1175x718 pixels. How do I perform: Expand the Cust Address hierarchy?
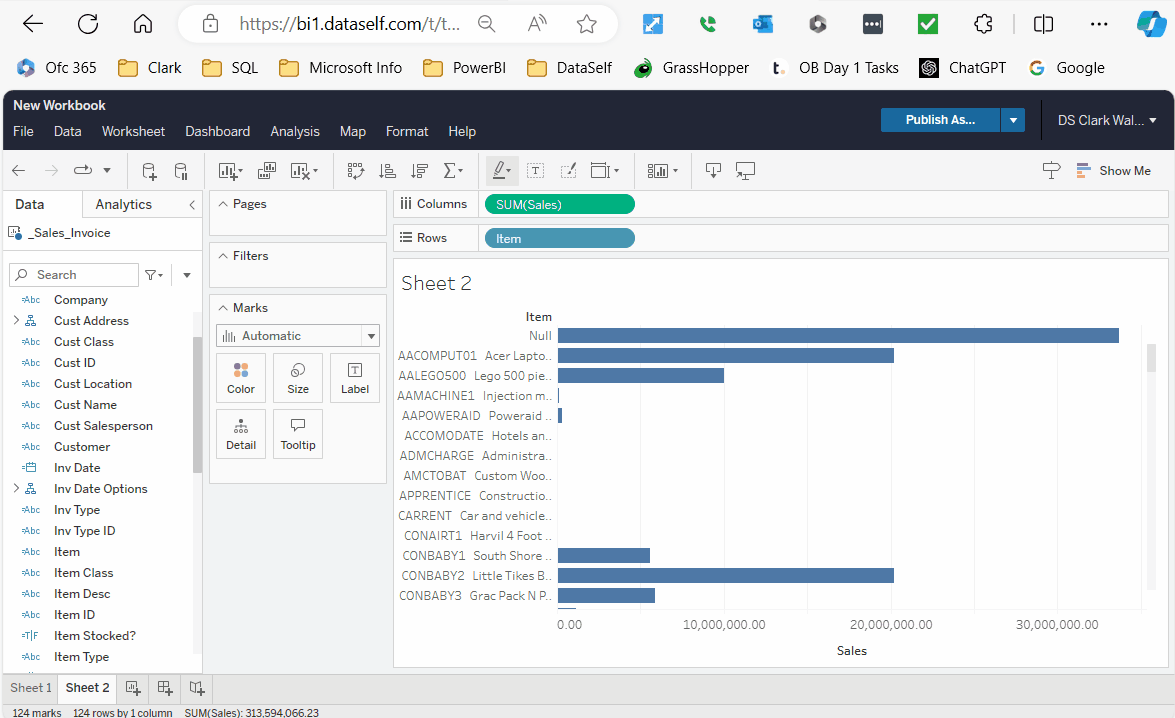[16, 321]
